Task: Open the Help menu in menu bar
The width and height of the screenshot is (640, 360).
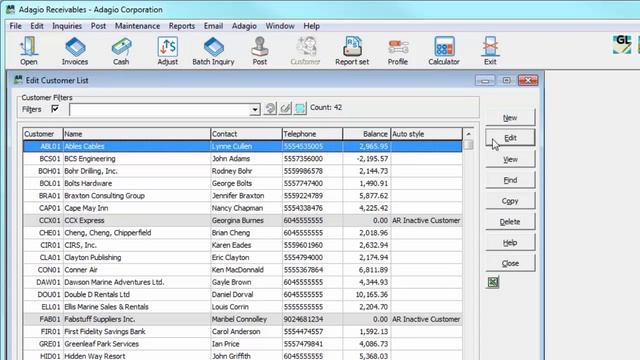Action: pyautogui.click(x=311, y=26)
